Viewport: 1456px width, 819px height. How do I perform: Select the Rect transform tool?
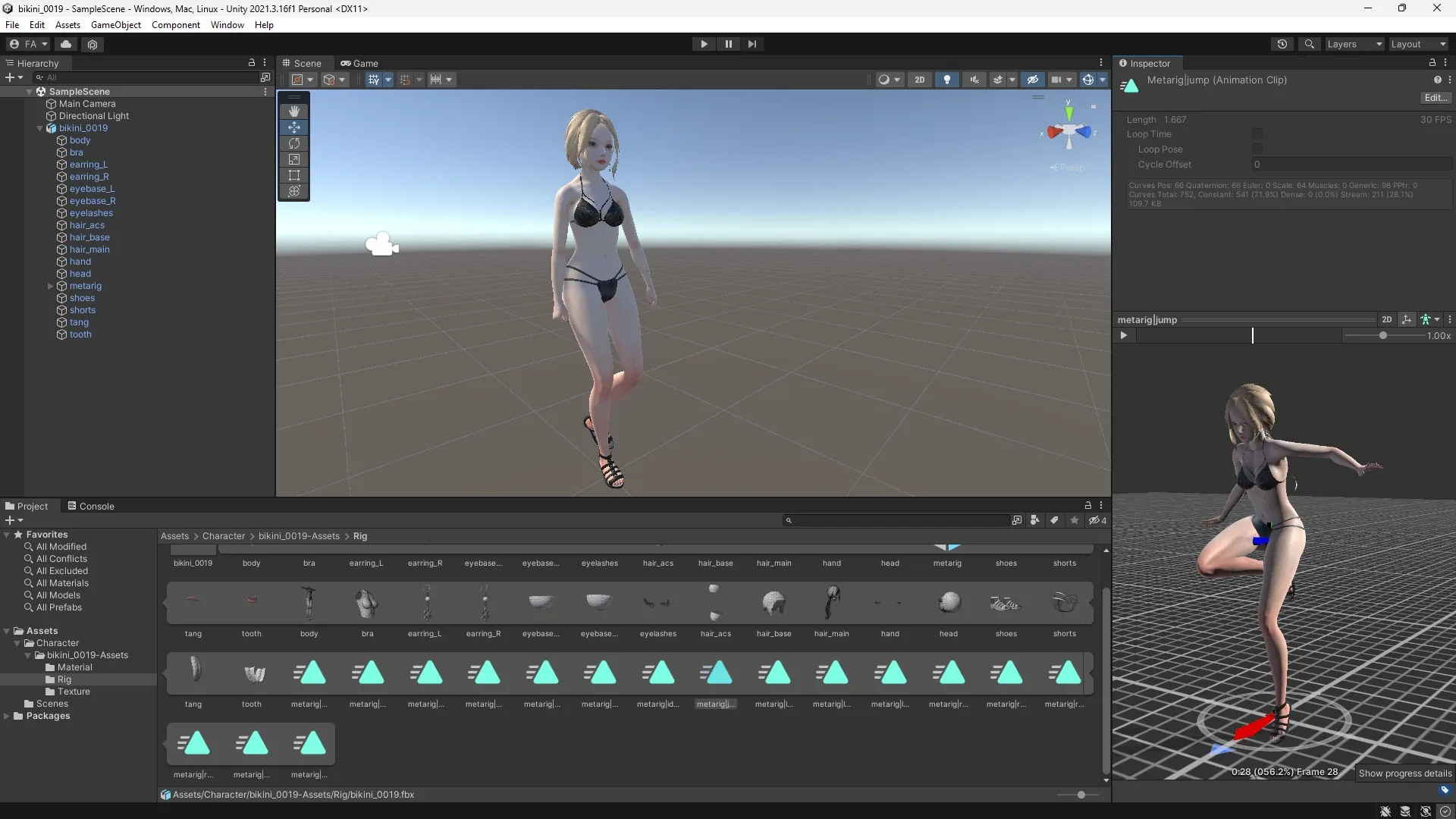[x=293, y=175]
